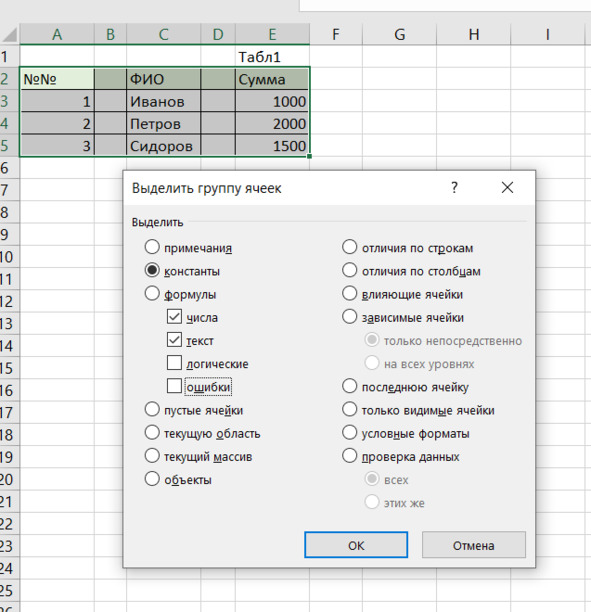Viewport: 591px width, 612px height.
Task: Click the select-all corner triangle of sheet
Action: coord(10,34)
